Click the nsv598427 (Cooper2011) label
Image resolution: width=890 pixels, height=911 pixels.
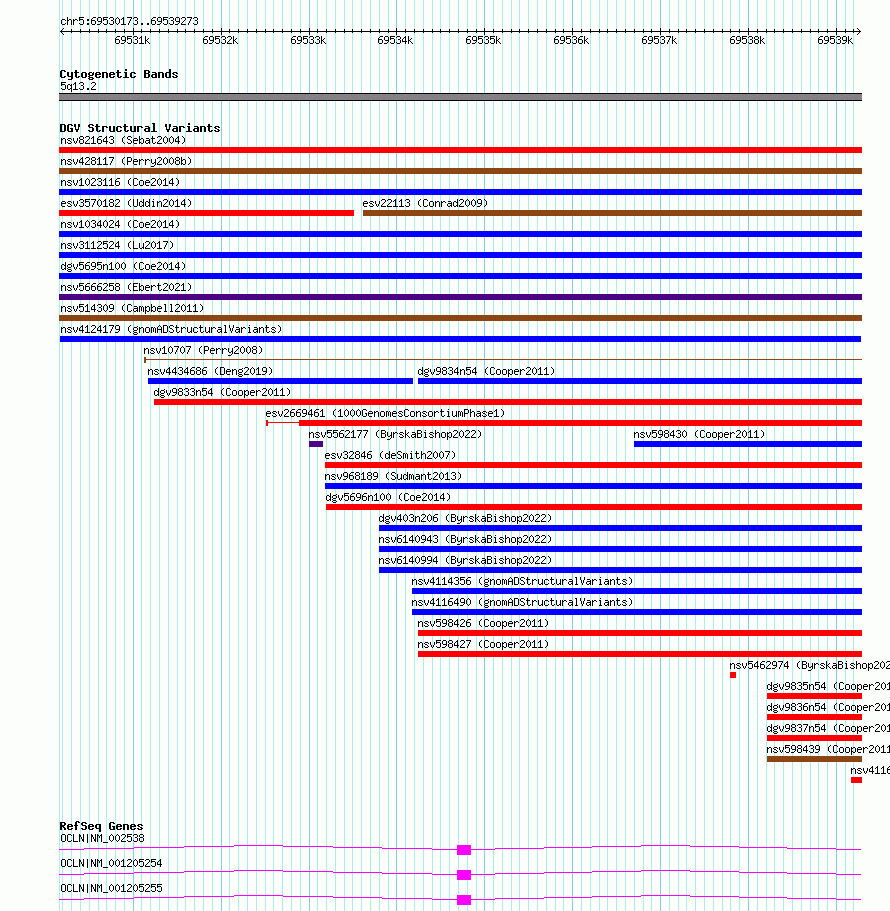483,644
